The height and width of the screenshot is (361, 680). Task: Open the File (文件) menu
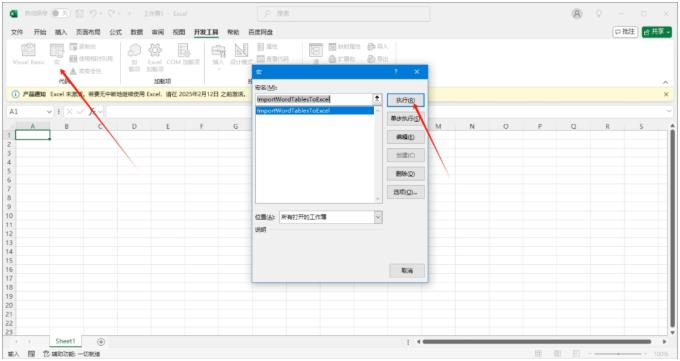pos(17,32)
